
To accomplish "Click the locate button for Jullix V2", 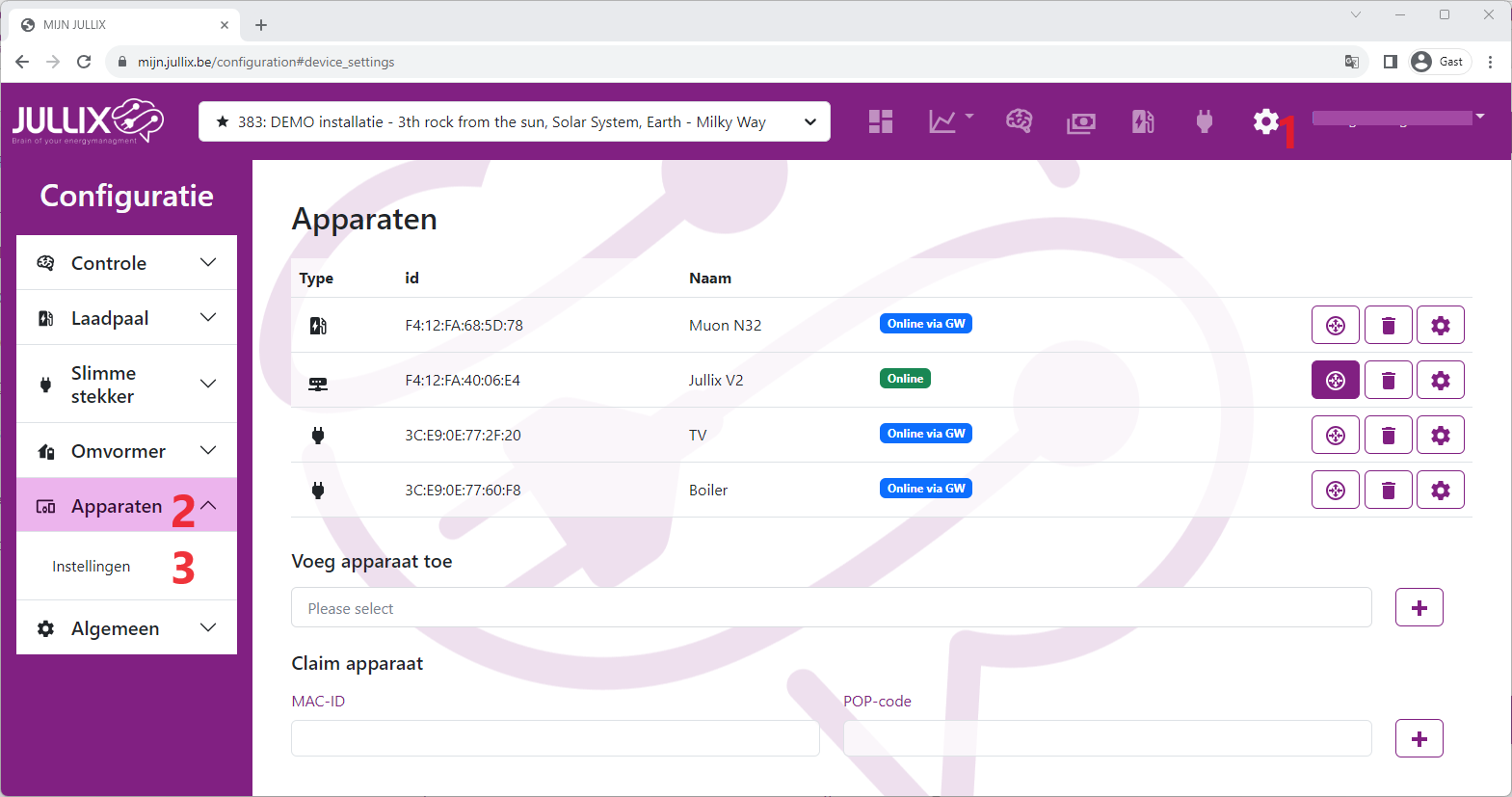I will [x=1335, y=381].
